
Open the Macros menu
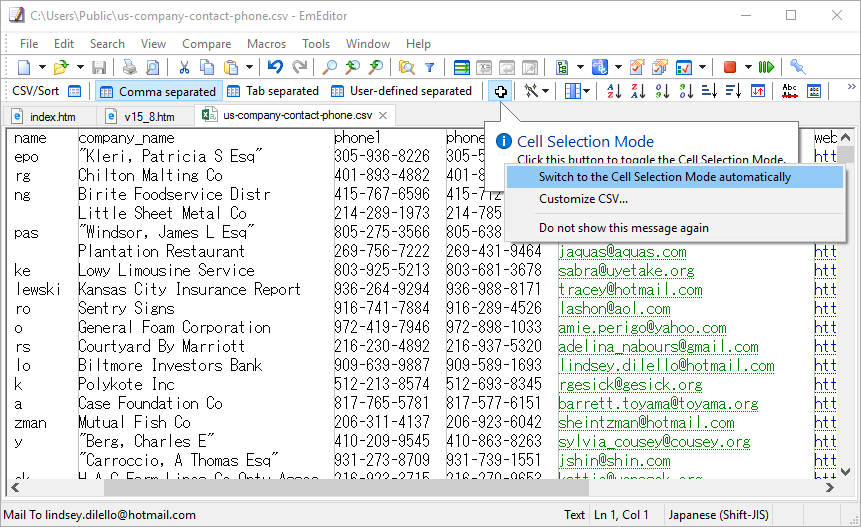[x=266, y=44]
